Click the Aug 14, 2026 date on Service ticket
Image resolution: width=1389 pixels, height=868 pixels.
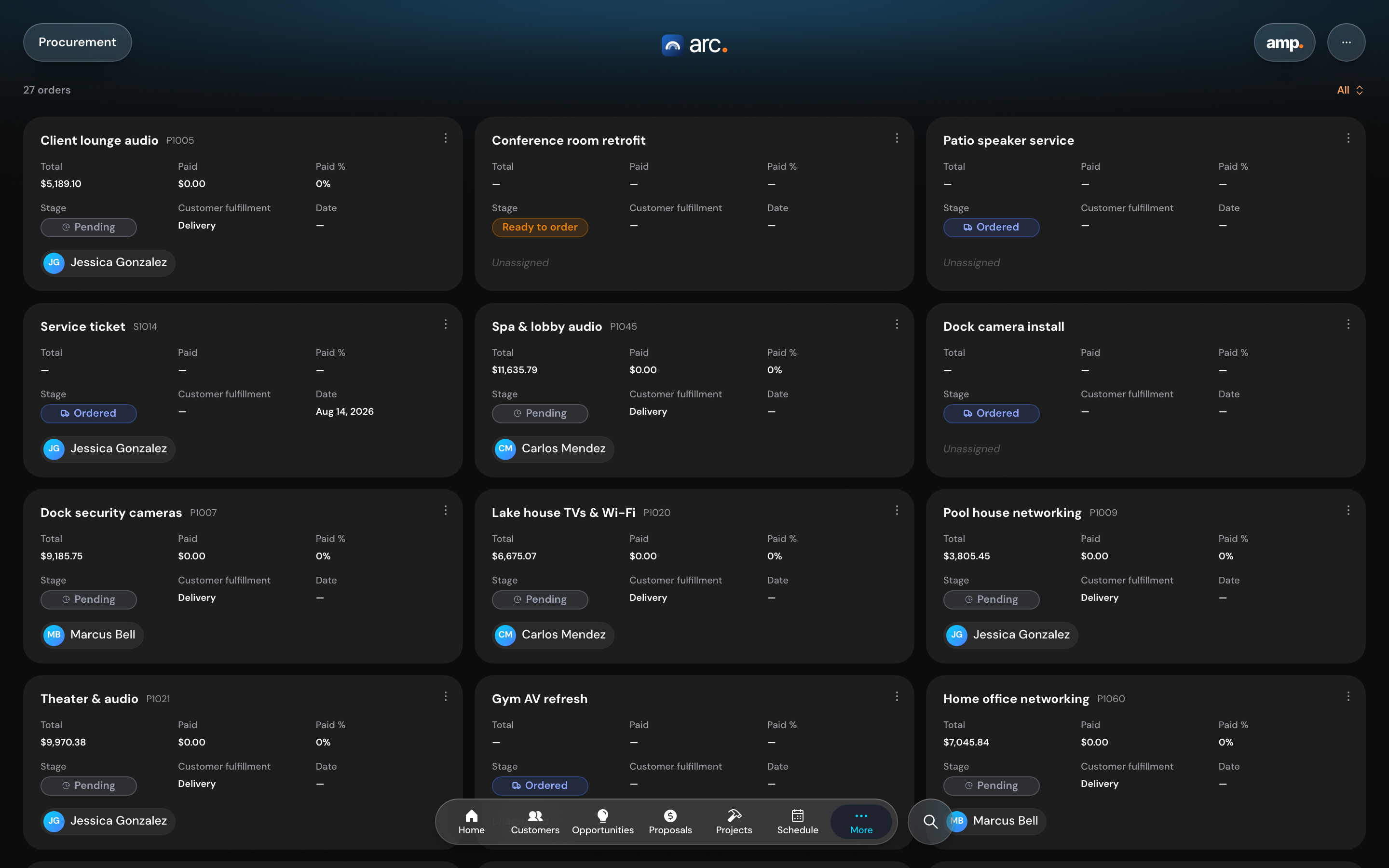point(344,412)
